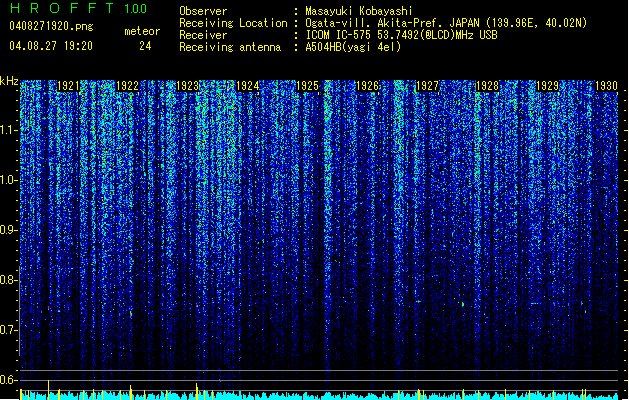
Task: Click the 1.0 kHz axis tick label
Action: (x=9, y=180)
